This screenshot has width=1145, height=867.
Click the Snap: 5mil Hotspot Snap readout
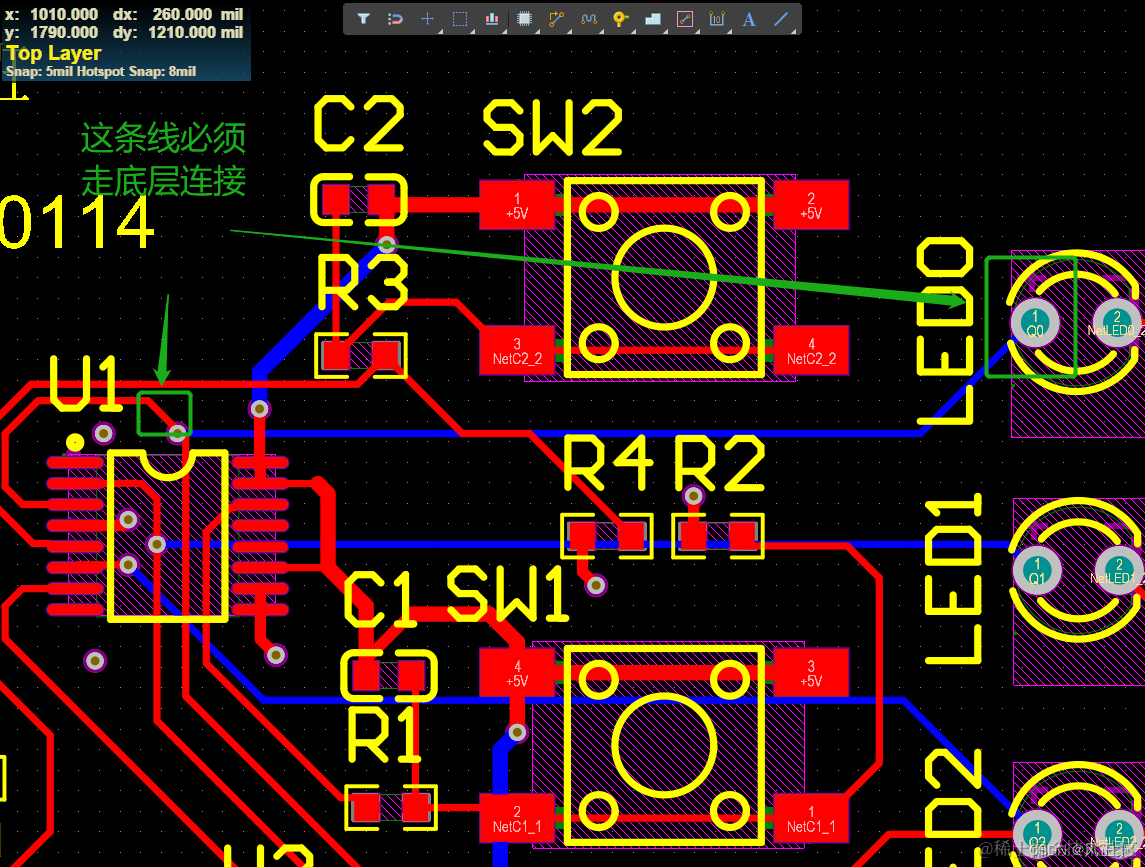coord(101,72)
